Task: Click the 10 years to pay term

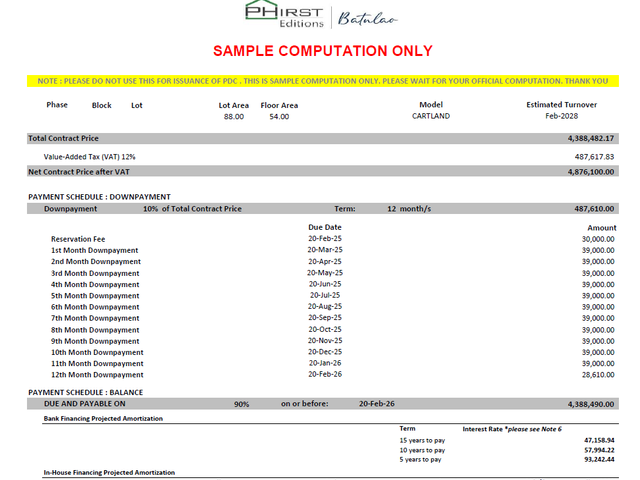Action: 422,450
